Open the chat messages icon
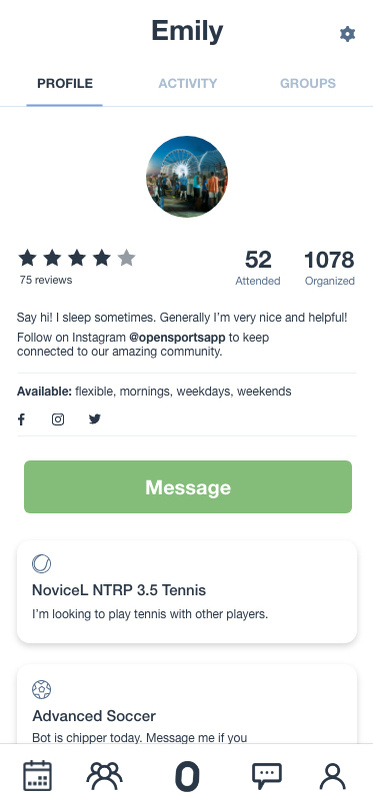Image resolution: width=373 pixels, height=808 pixels. pyautogui.click(x=267, y=776)
